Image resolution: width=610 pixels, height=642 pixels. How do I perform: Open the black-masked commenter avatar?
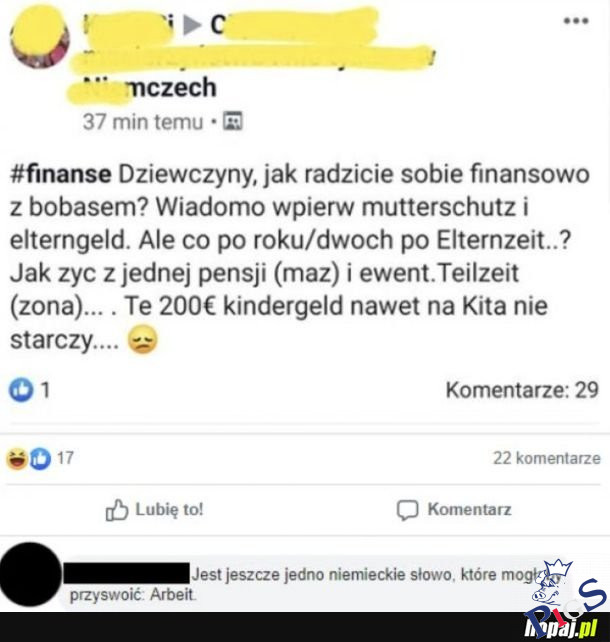(x=31, y=574)
